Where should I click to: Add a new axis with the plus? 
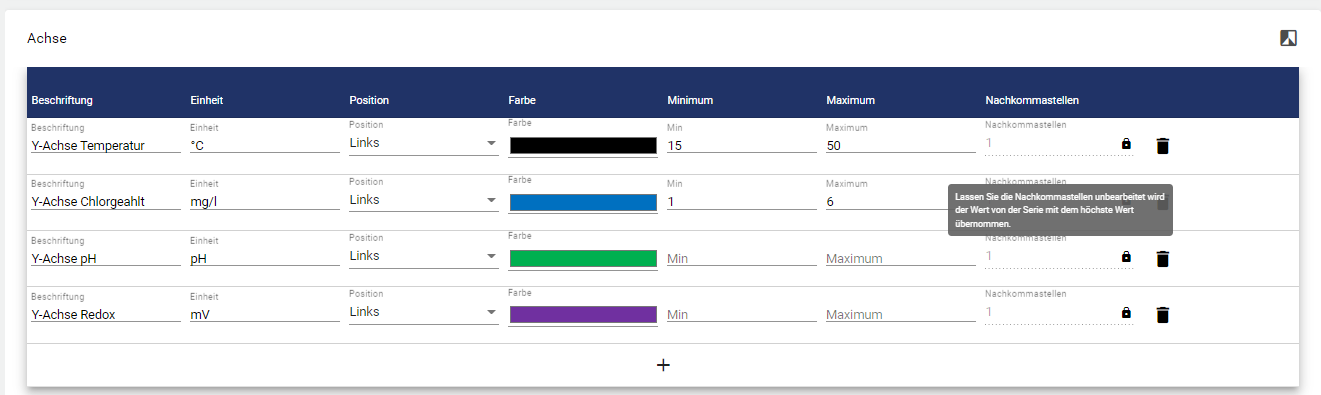click(662, 365)
